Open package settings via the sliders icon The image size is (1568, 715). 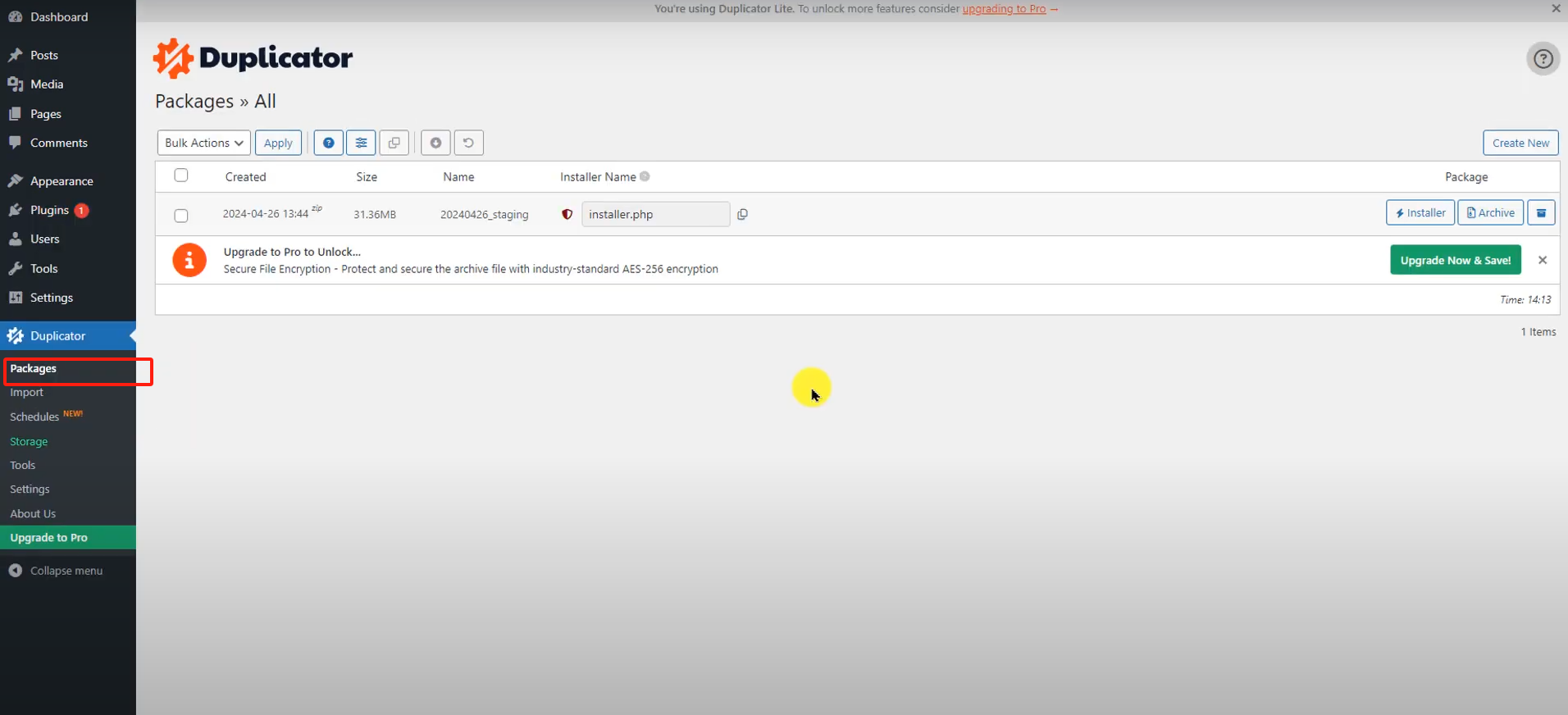(x=361, y=143)
